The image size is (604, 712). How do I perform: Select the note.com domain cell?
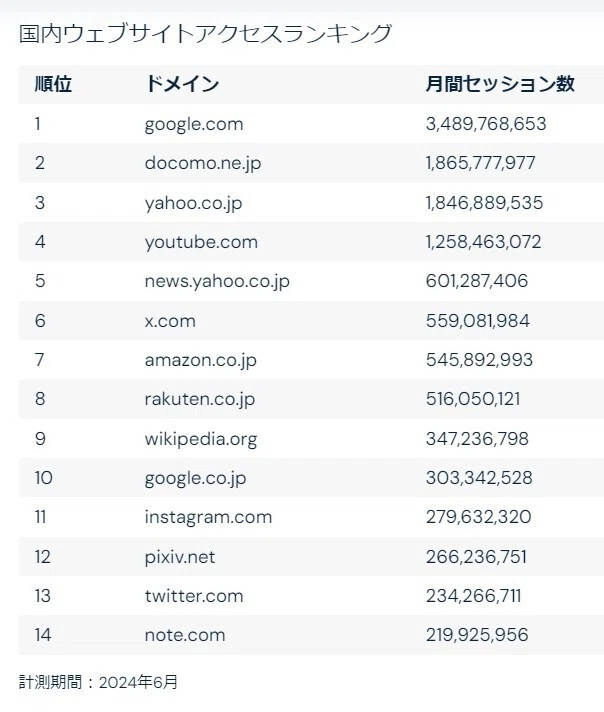tap(185, 635)
